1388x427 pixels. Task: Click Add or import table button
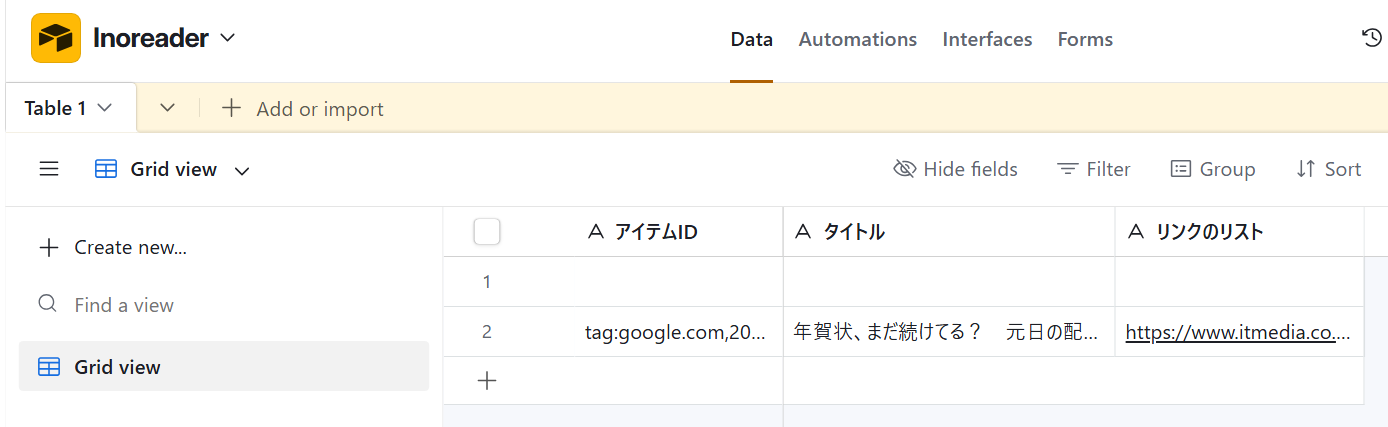tap(303, 108)
